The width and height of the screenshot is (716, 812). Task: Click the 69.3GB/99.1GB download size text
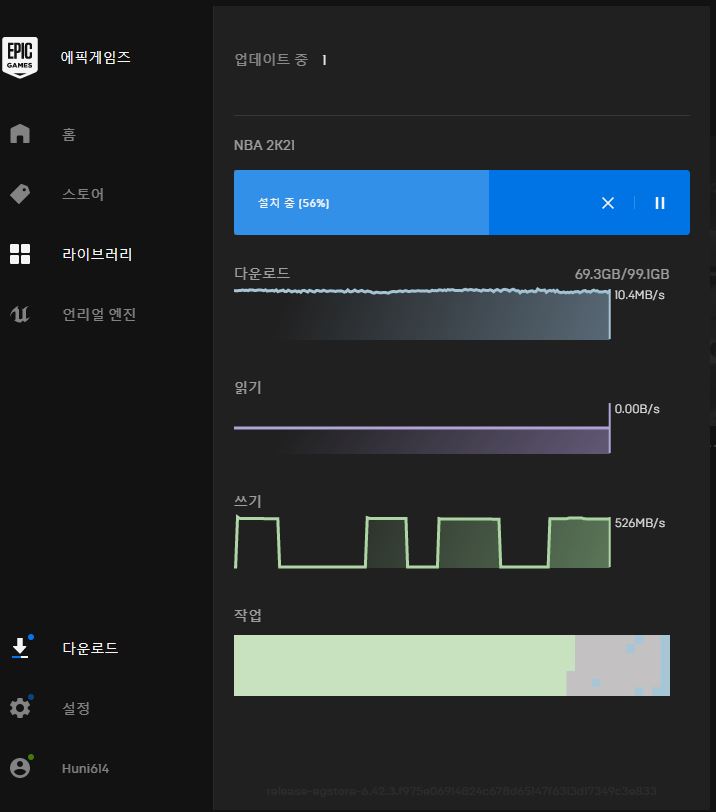coord(622,274)
